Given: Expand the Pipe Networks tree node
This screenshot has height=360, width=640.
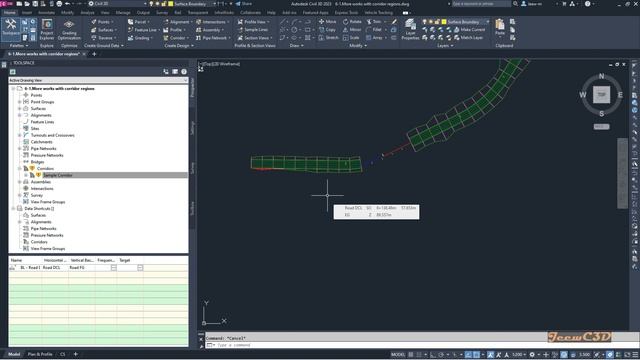Looking at the screenshot, I should pyautogui.click(x=20, y=149).
